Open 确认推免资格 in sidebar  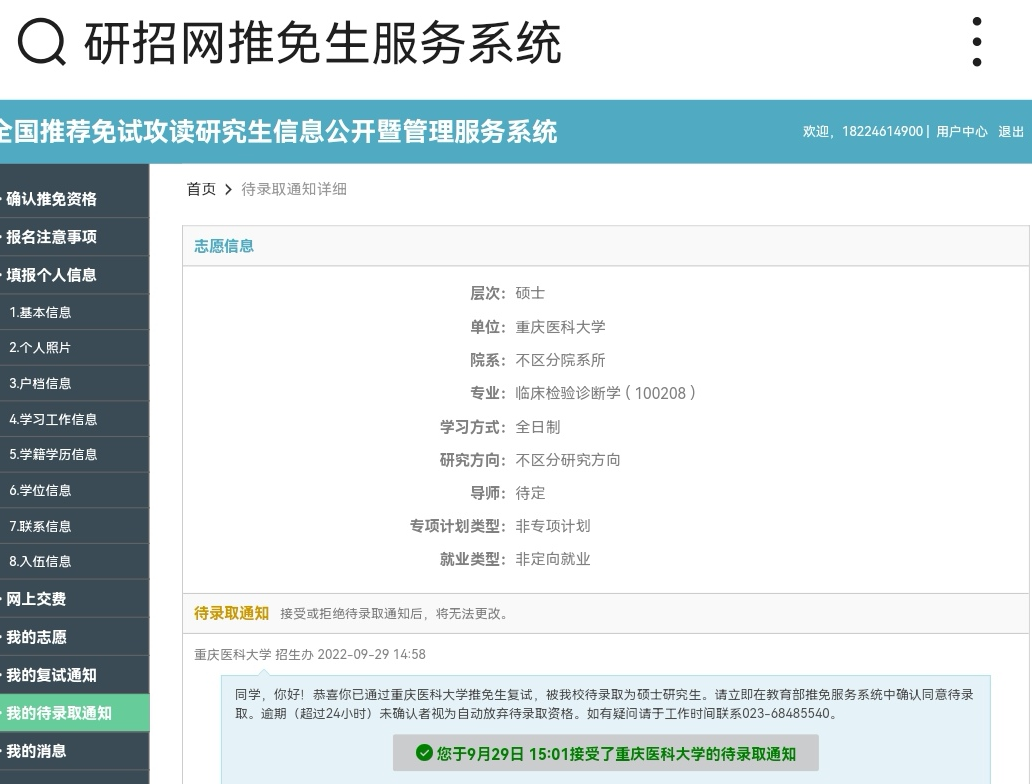52,199
